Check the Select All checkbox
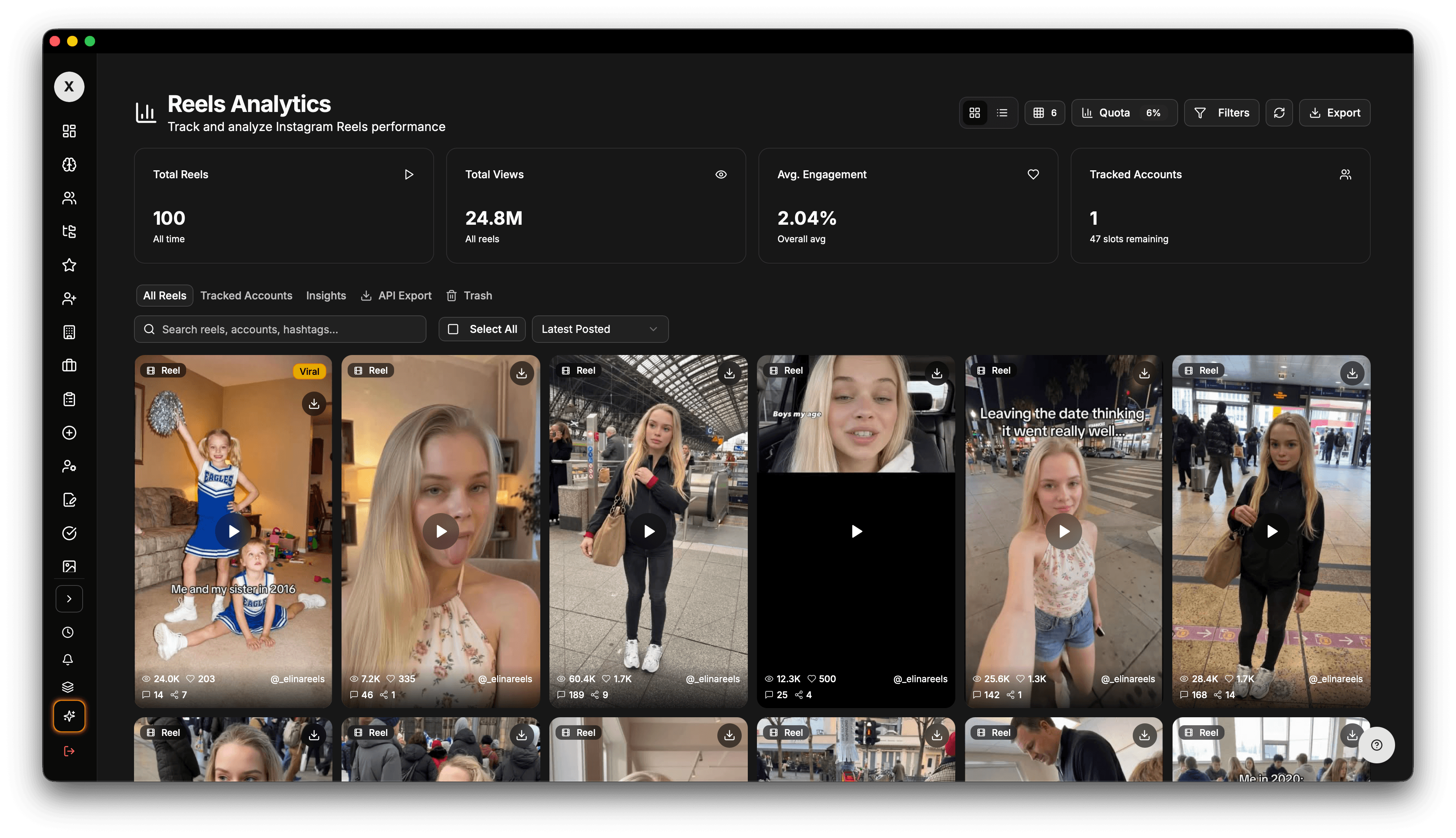Image resolution: width=1456 pixels, height=838 pixels. pyautogui.click(x=453, y=329)
